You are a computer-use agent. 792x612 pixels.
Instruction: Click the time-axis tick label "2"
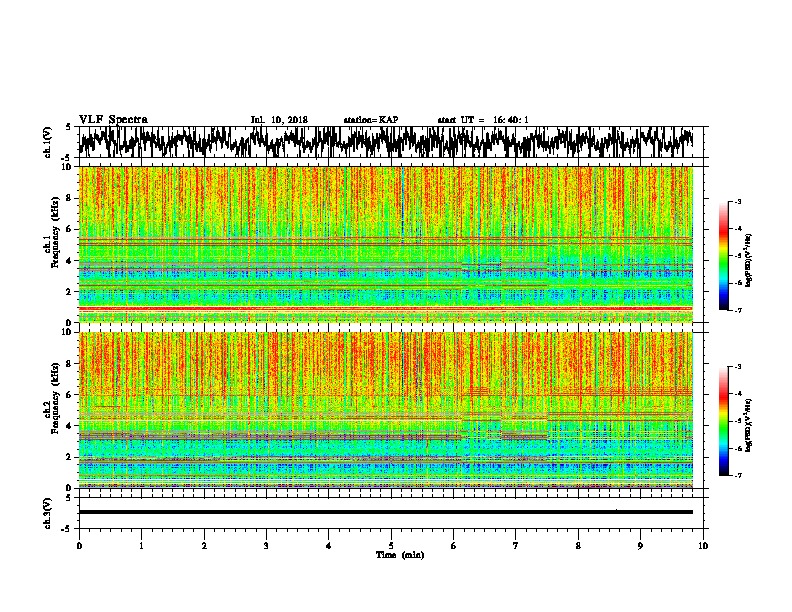pyautogui.click(x=204, y=546)
